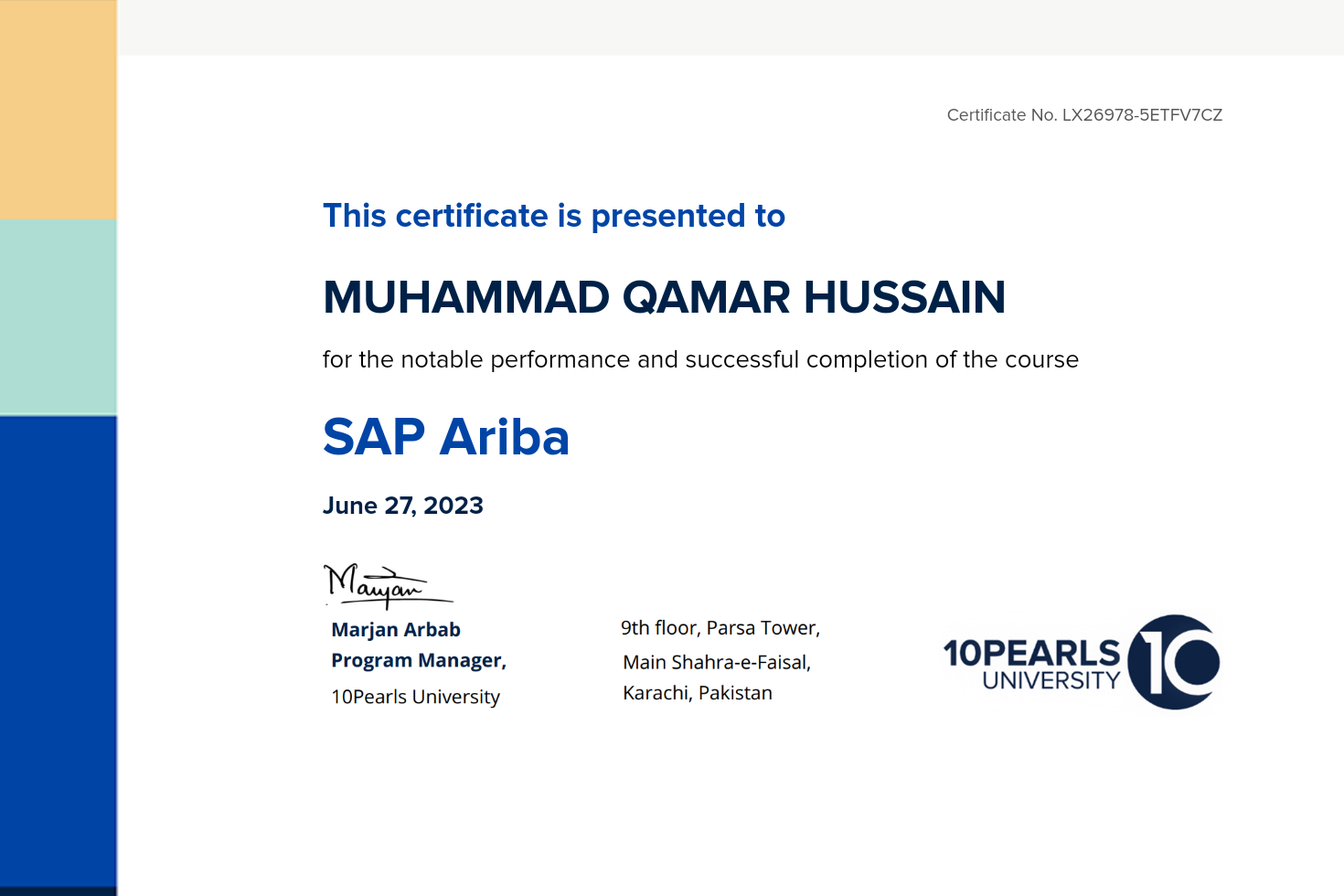Screen dimensions: 1344x896
Task: Click the Marjan Arbab signer name
Action: (395, 630)
